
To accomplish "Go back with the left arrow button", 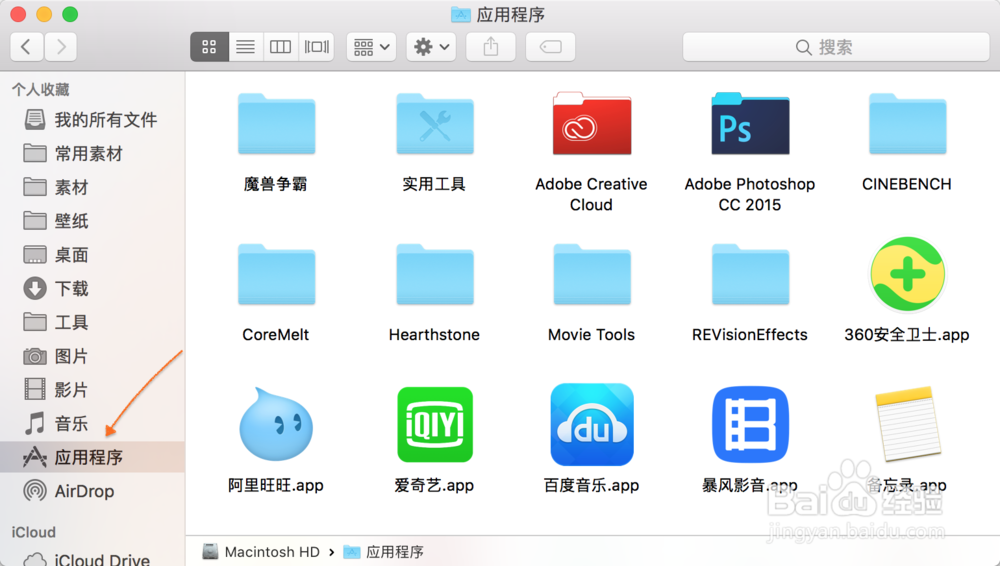I will point(27,47).
